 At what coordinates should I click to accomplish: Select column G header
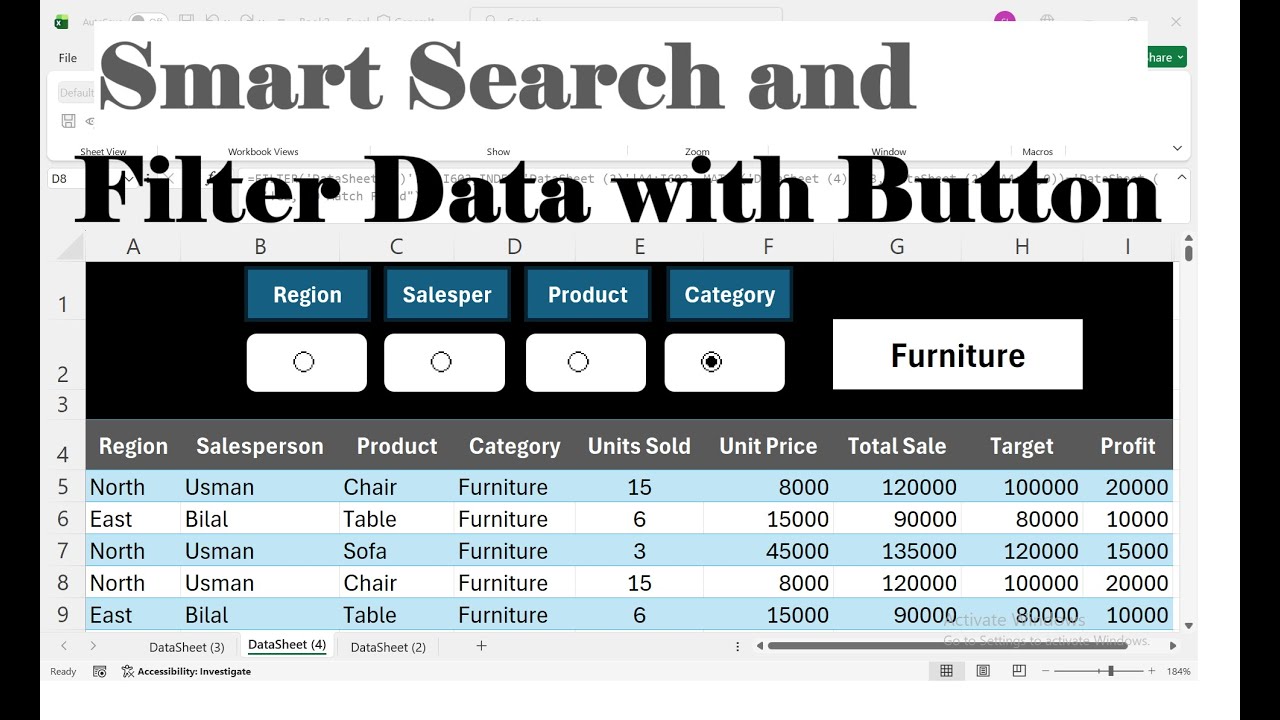(x=897, y=246)
